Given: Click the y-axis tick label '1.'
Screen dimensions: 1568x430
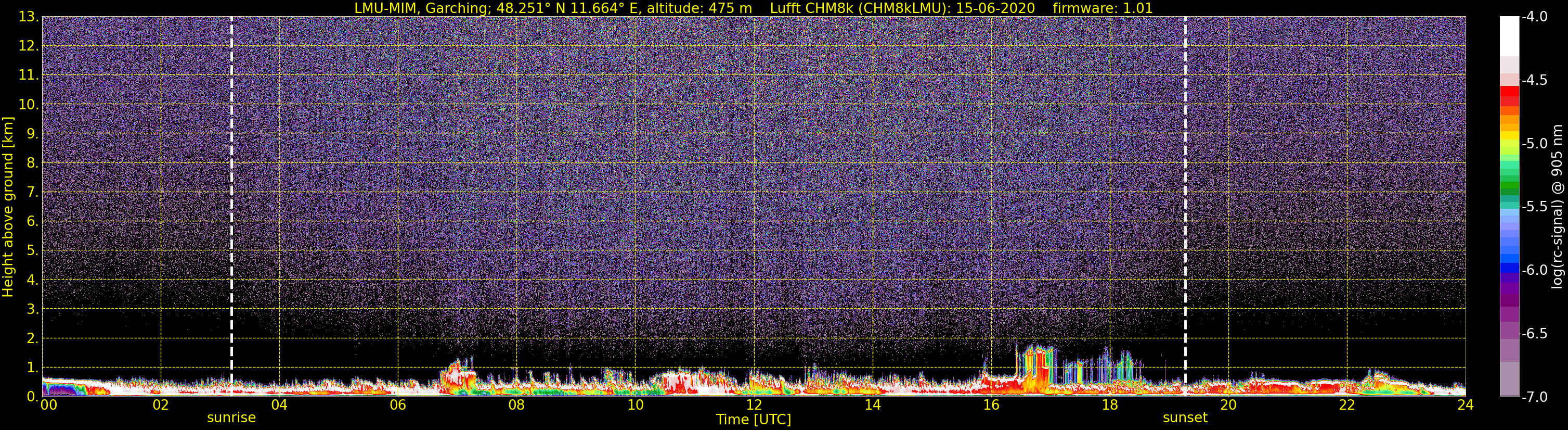Looking at the screenshot, I should (x=33, y=368).
